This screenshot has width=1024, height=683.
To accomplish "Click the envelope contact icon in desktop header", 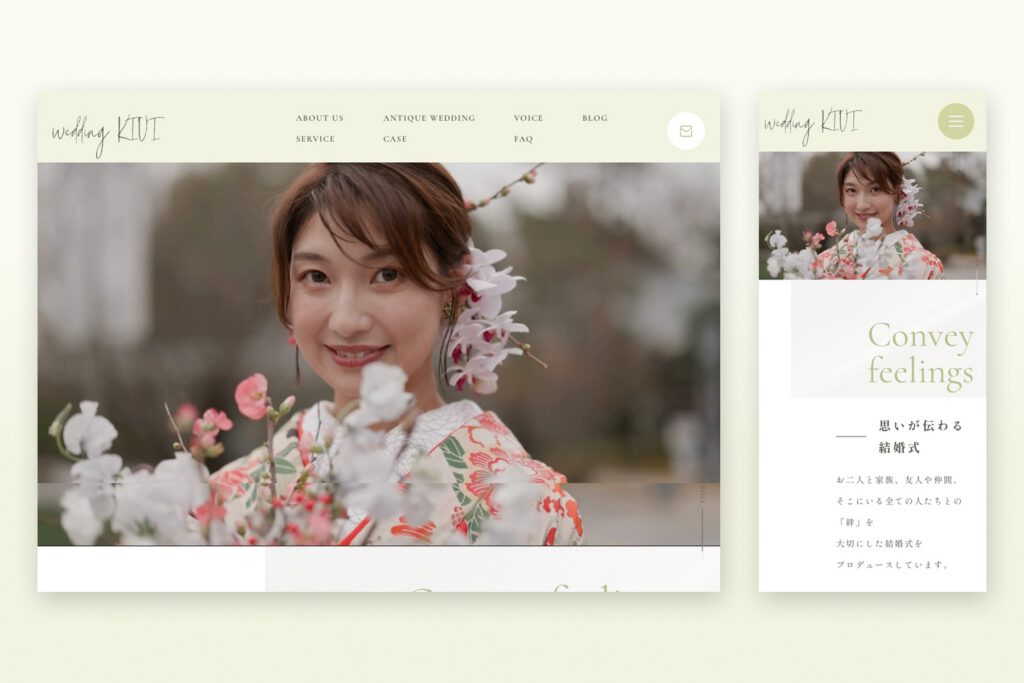I will (685, 131).
